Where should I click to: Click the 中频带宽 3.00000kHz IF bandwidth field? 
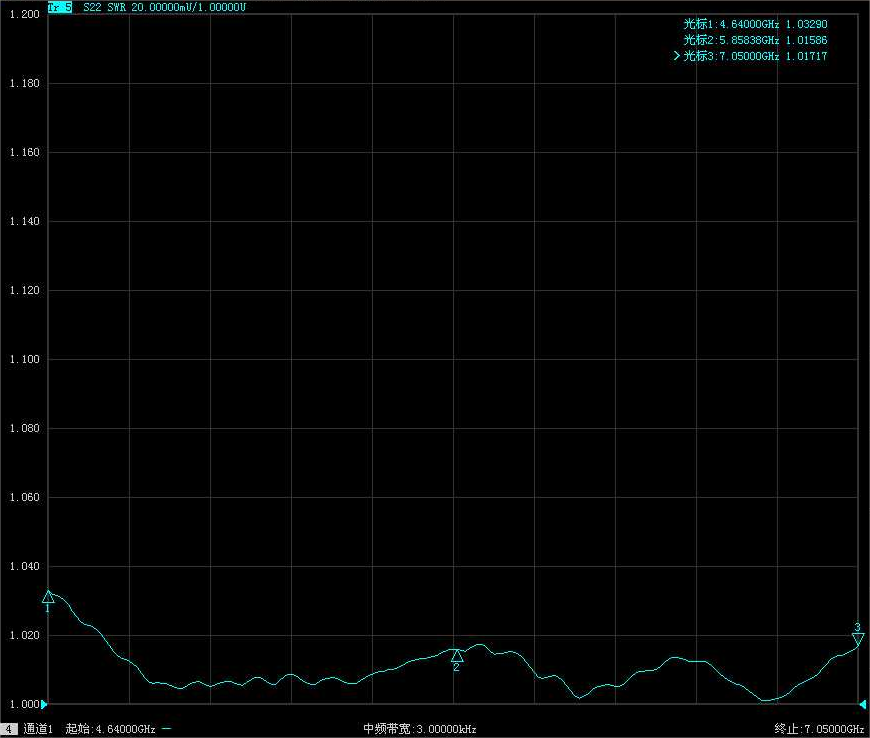tap(420, 730)
